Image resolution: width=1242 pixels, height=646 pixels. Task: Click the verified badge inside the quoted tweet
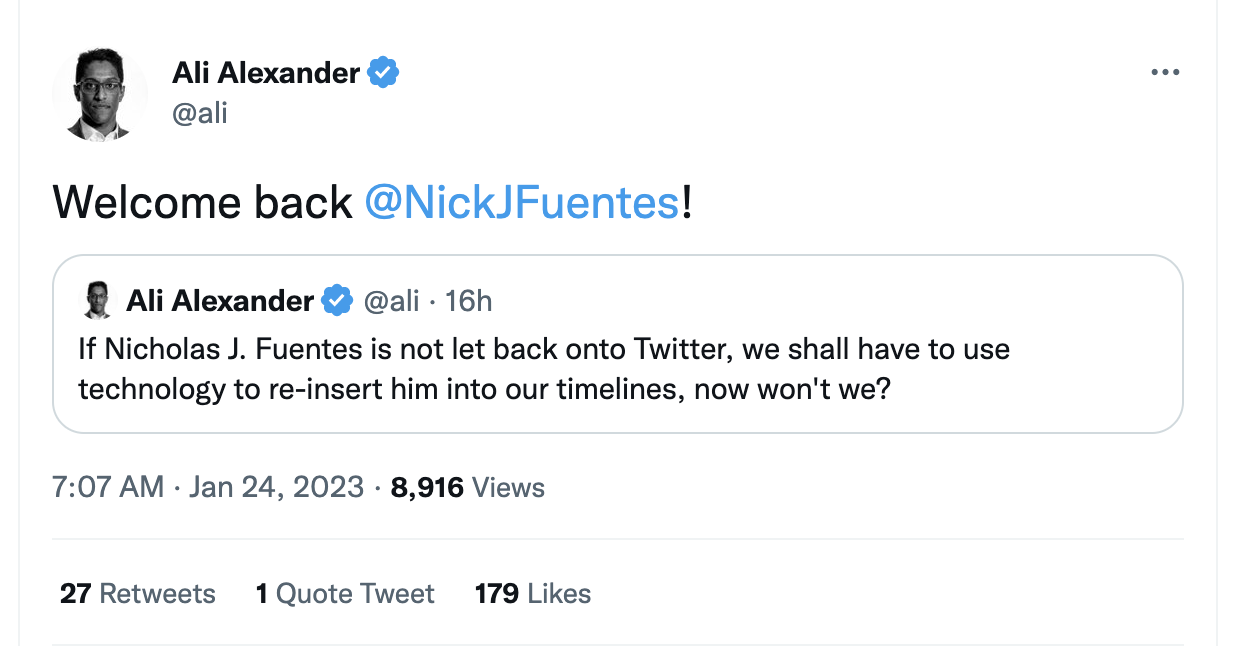pyautogui.click(x=338, y=300)
